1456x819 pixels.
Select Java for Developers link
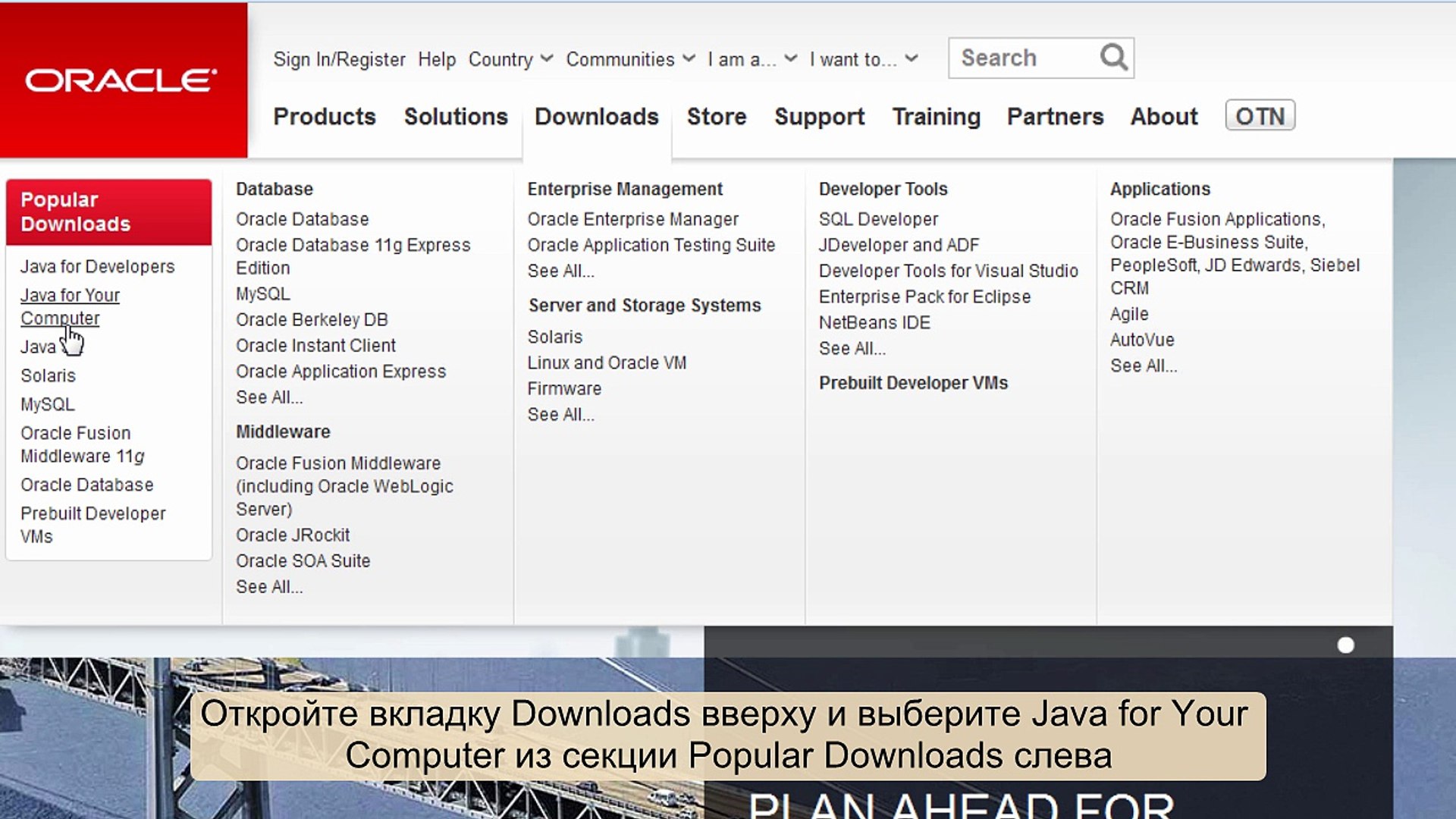pyautogui.click(x=97, y=267)
